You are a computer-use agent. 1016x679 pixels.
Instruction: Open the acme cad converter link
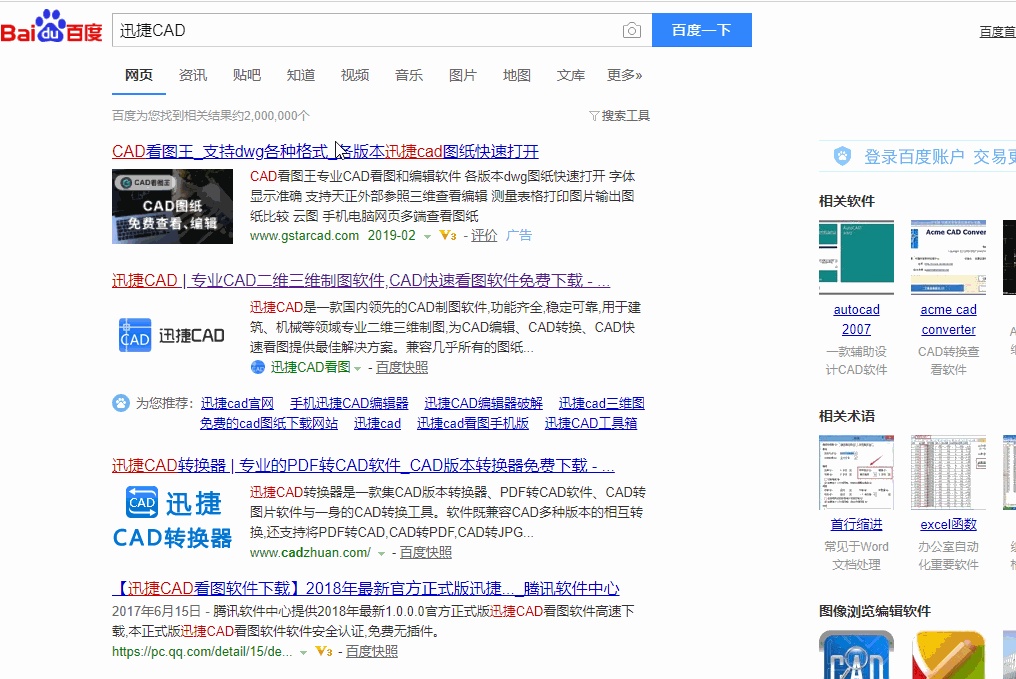coord(949,319)
